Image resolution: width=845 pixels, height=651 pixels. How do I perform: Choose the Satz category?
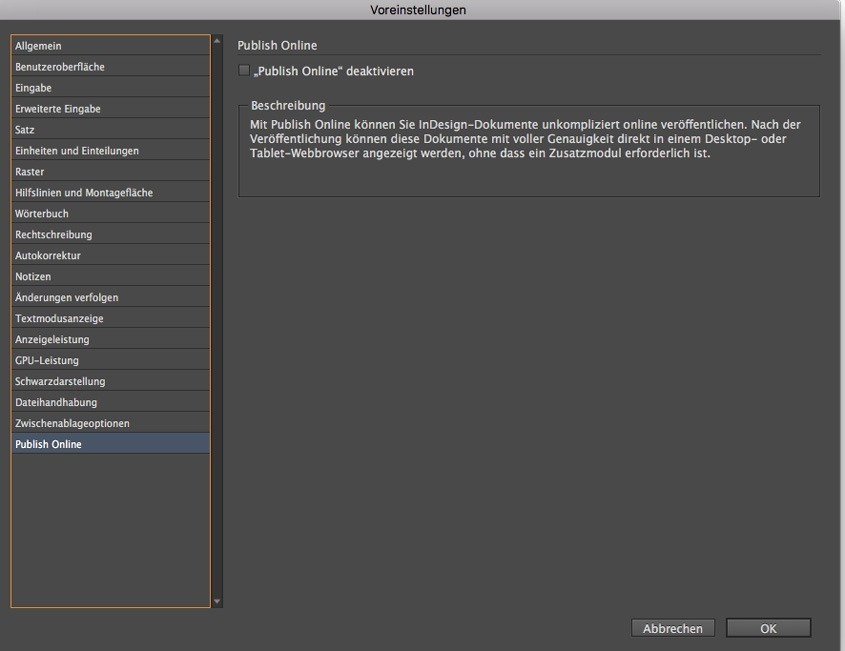(x=110, y=130)
